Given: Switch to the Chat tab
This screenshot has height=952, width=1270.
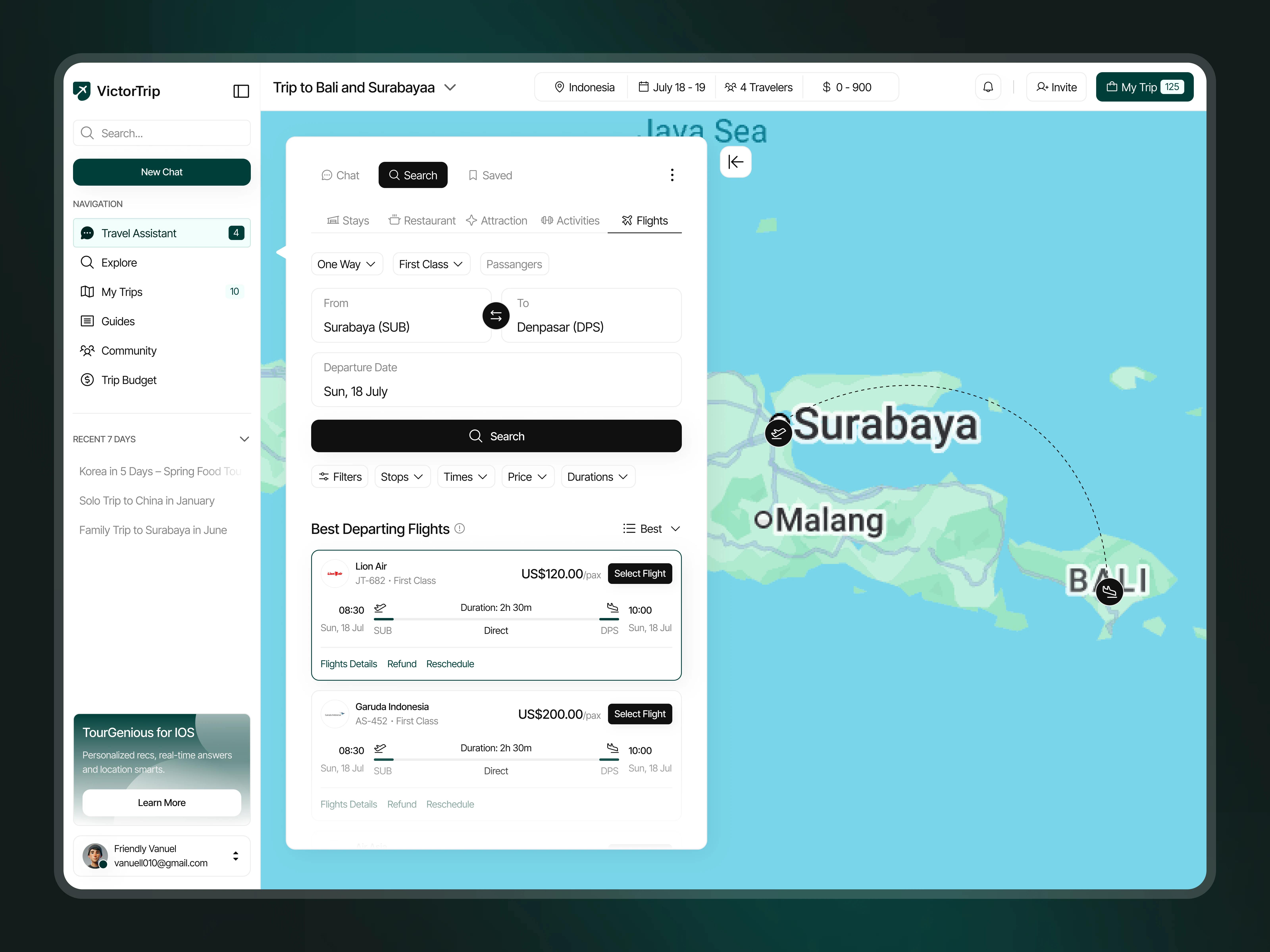Looking at the screenshot, I should (x=341, y=175).
